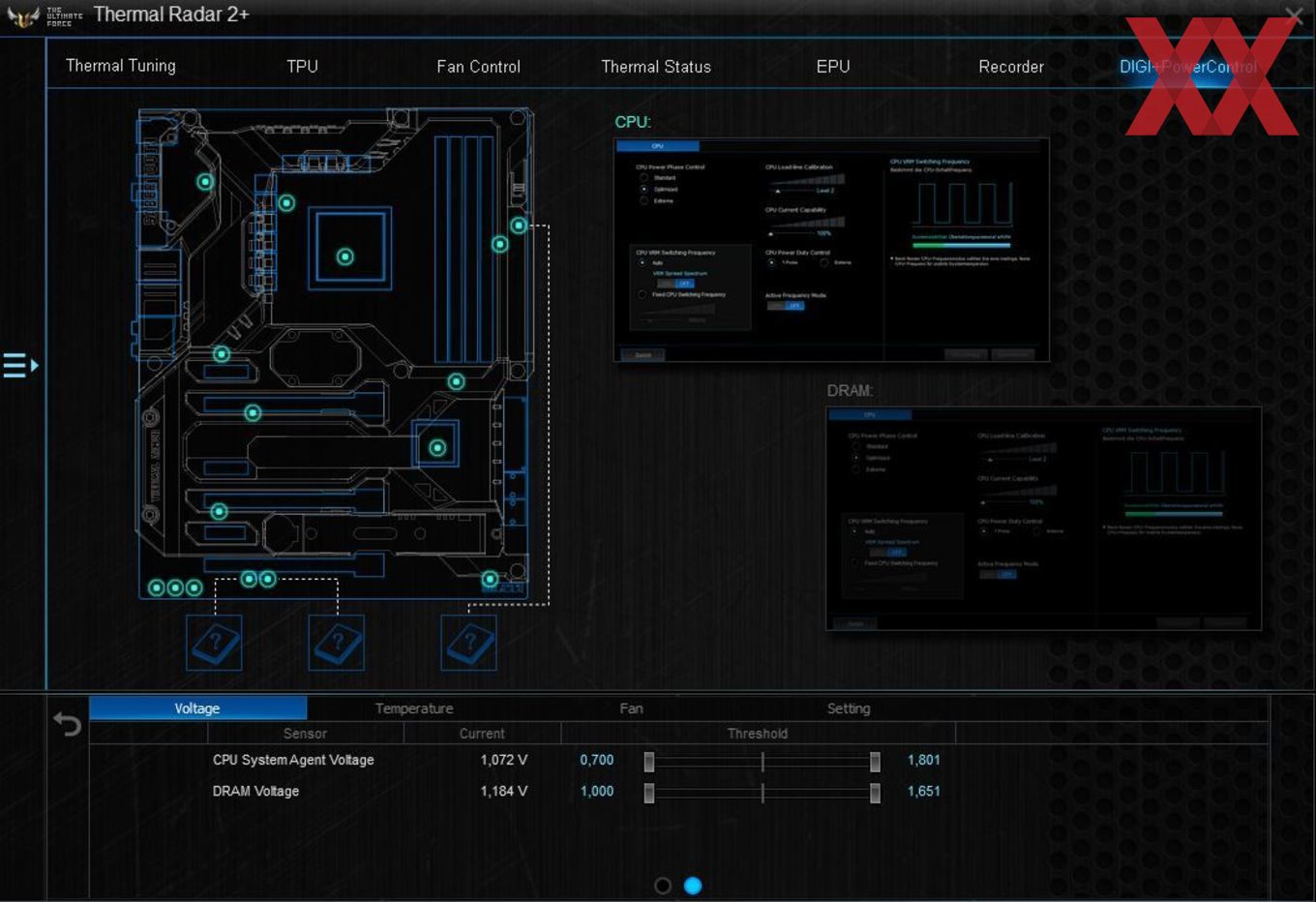
Task: Click the 1,184 V current reading
Action: pyautogui.click(x=504, y=791)
